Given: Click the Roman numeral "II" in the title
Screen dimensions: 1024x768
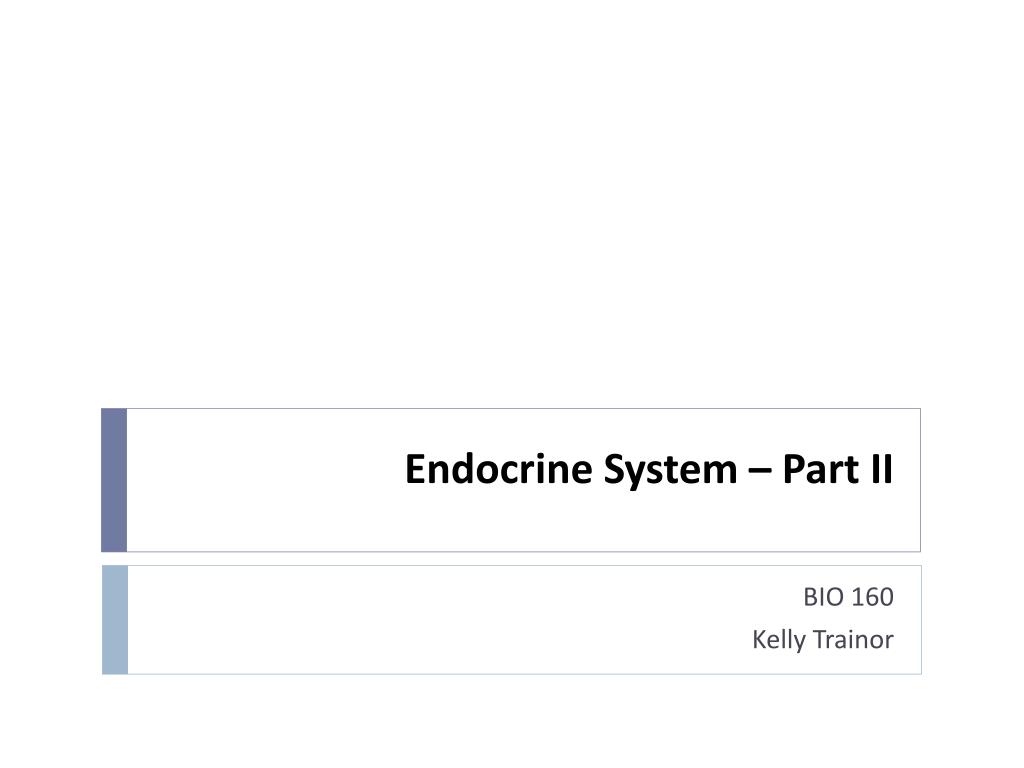Looking at the screenshot, I should [882, 468].
